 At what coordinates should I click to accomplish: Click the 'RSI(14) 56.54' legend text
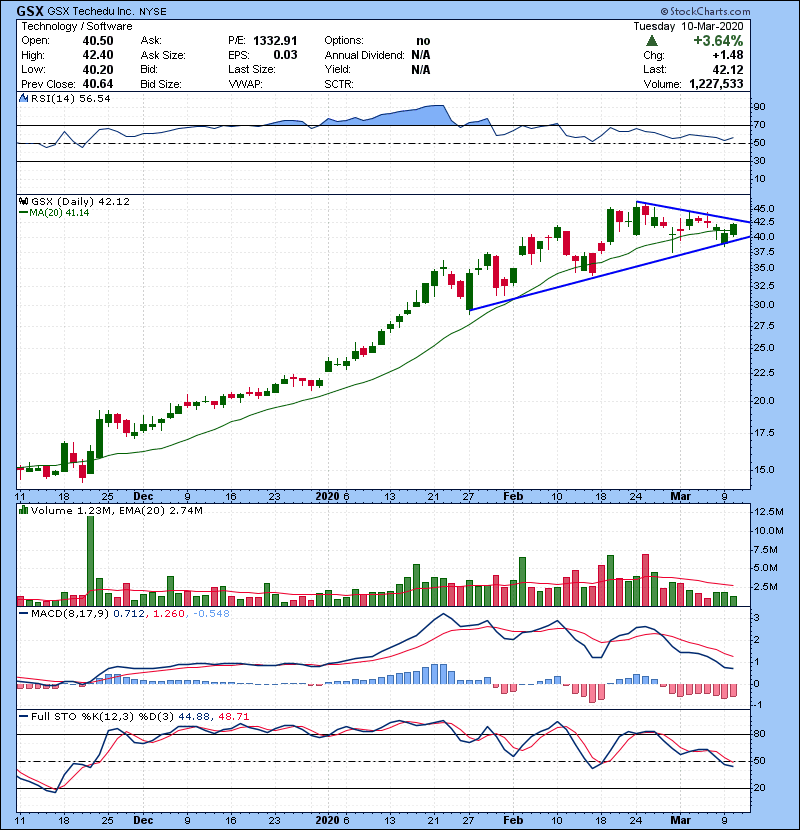coord(70,98)
